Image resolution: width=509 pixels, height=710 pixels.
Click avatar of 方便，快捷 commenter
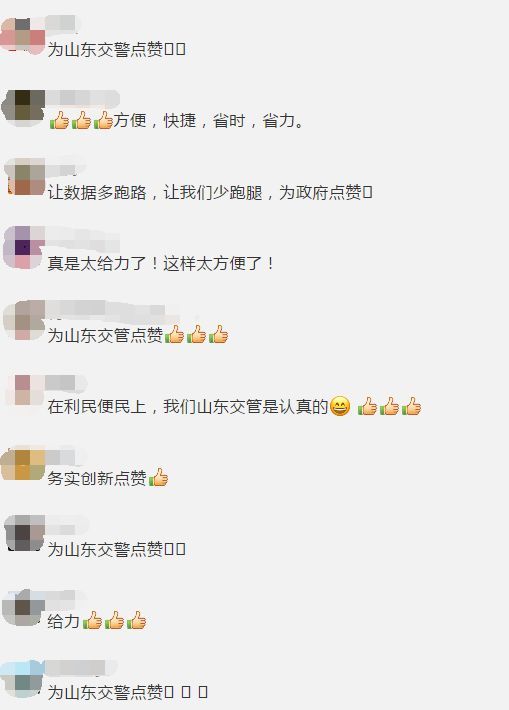click(x=24, y=108)
